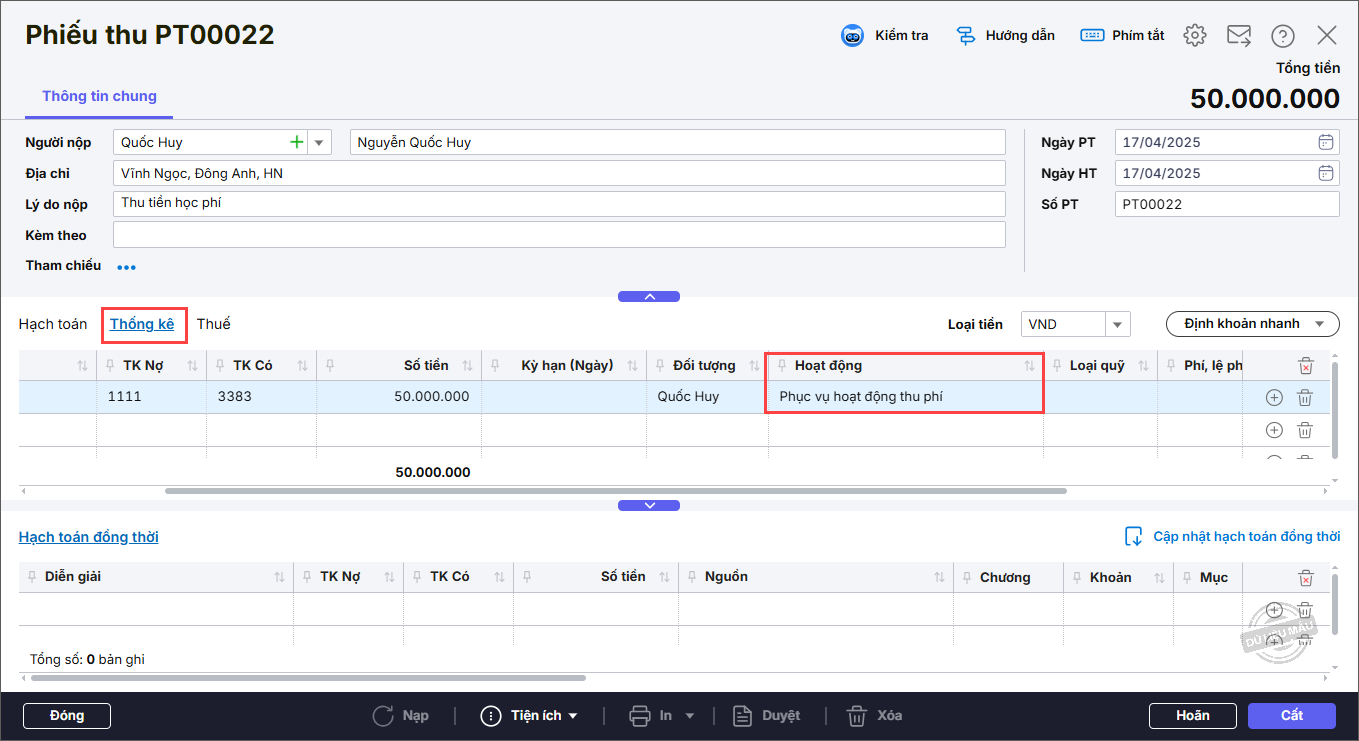This screenshot has width=1359, height=741.
Task: Click the accounting grid horizontal scrollbar
Action: (x=615, y=491)
